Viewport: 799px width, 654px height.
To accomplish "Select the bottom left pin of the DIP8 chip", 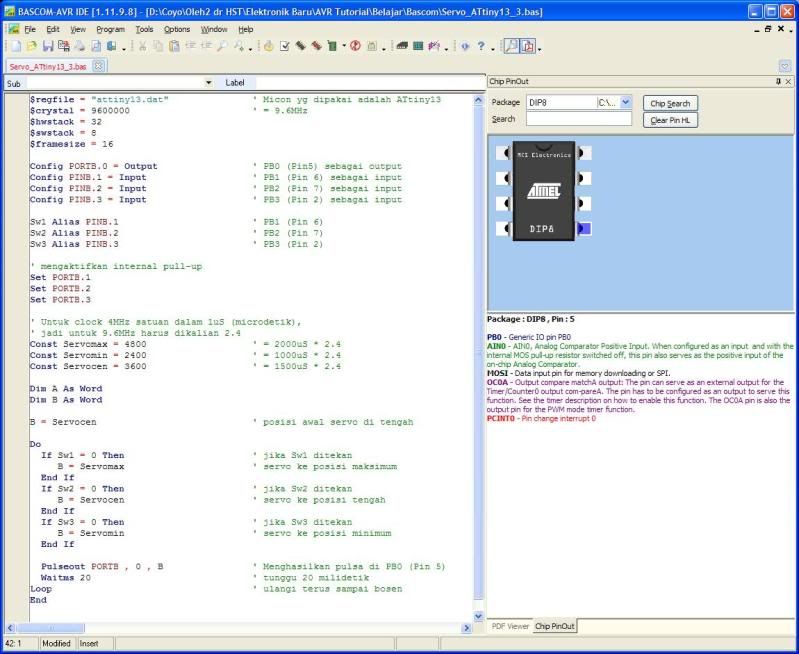I will click(503, 228).
